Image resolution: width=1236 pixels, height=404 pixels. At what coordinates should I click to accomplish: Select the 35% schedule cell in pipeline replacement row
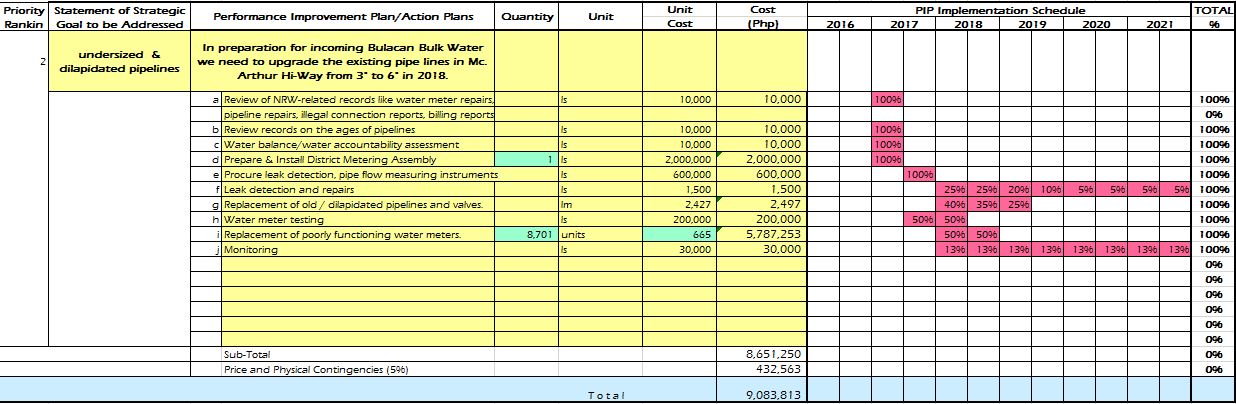(983, 205)
